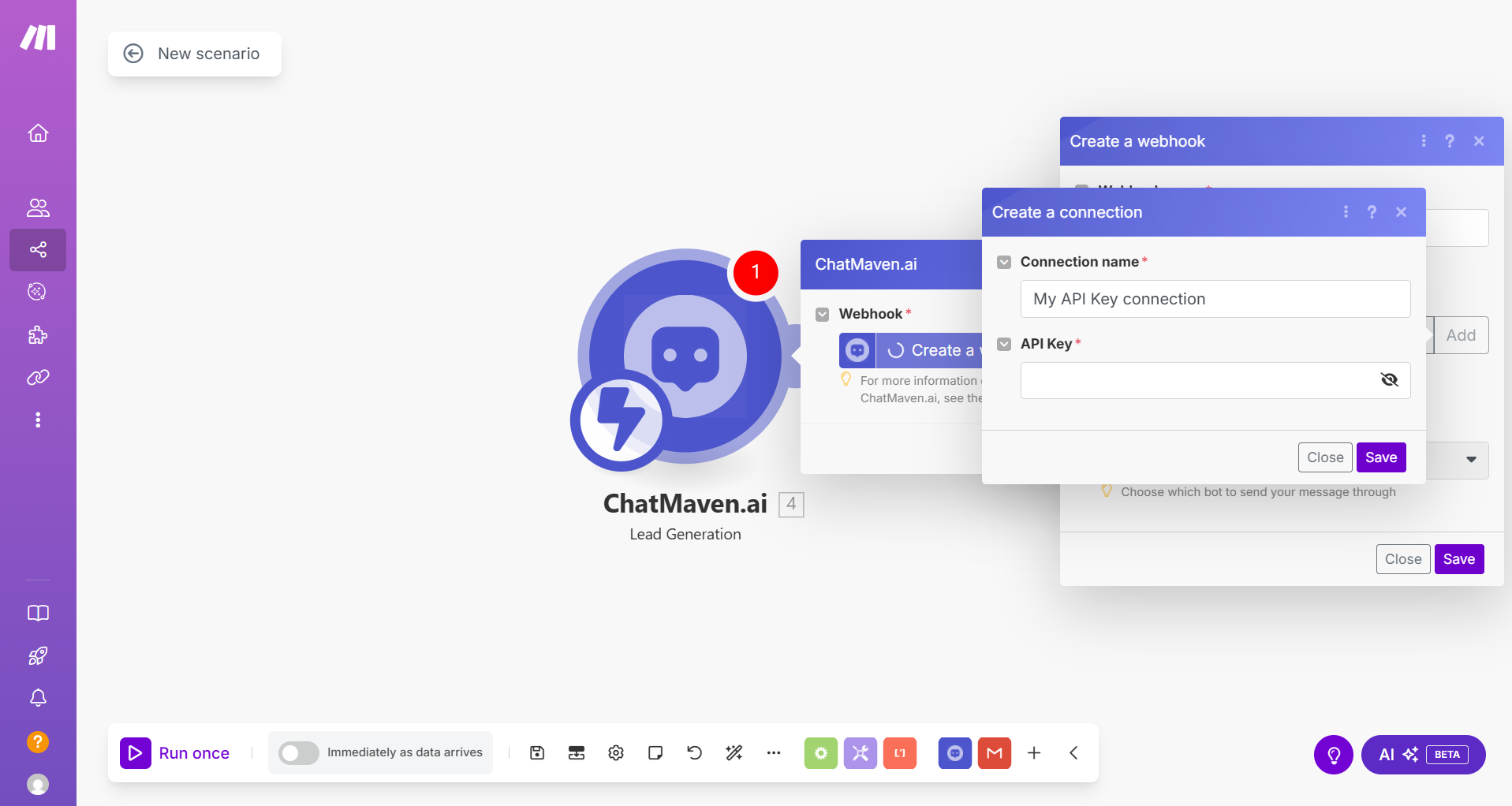The height and width of the screenshot is (806, 1512).
Task: Click the Gmail favorite module icon
Action: pyautogui.click(x=994, y=753)
